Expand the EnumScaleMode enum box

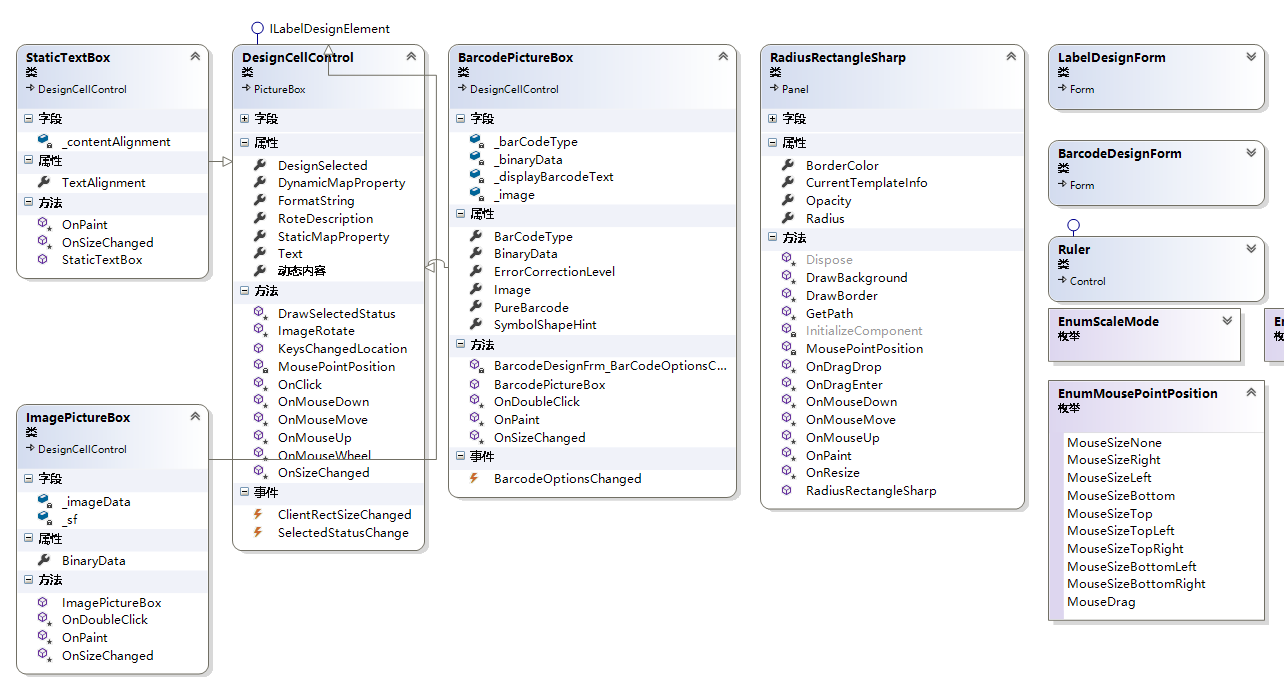coord(1227,321)
